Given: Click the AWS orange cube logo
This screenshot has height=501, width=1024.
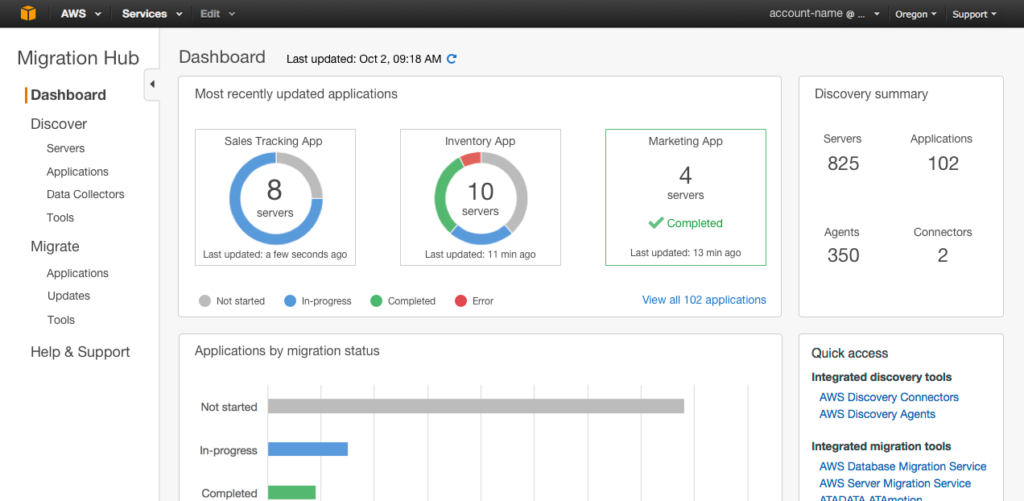Looking at the screenshot, I should tap(27, 13).
